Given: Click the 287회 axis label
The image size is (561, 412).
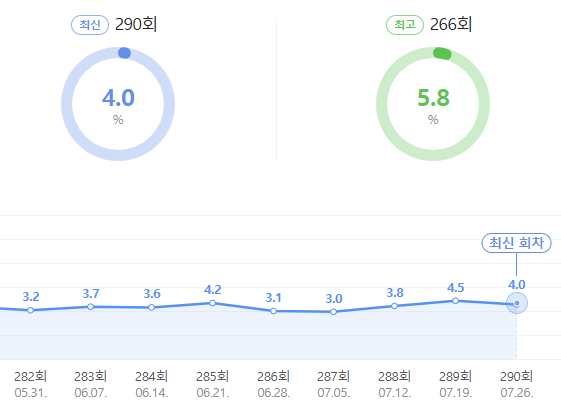Looking at the screenshot, I should (333, 376).
